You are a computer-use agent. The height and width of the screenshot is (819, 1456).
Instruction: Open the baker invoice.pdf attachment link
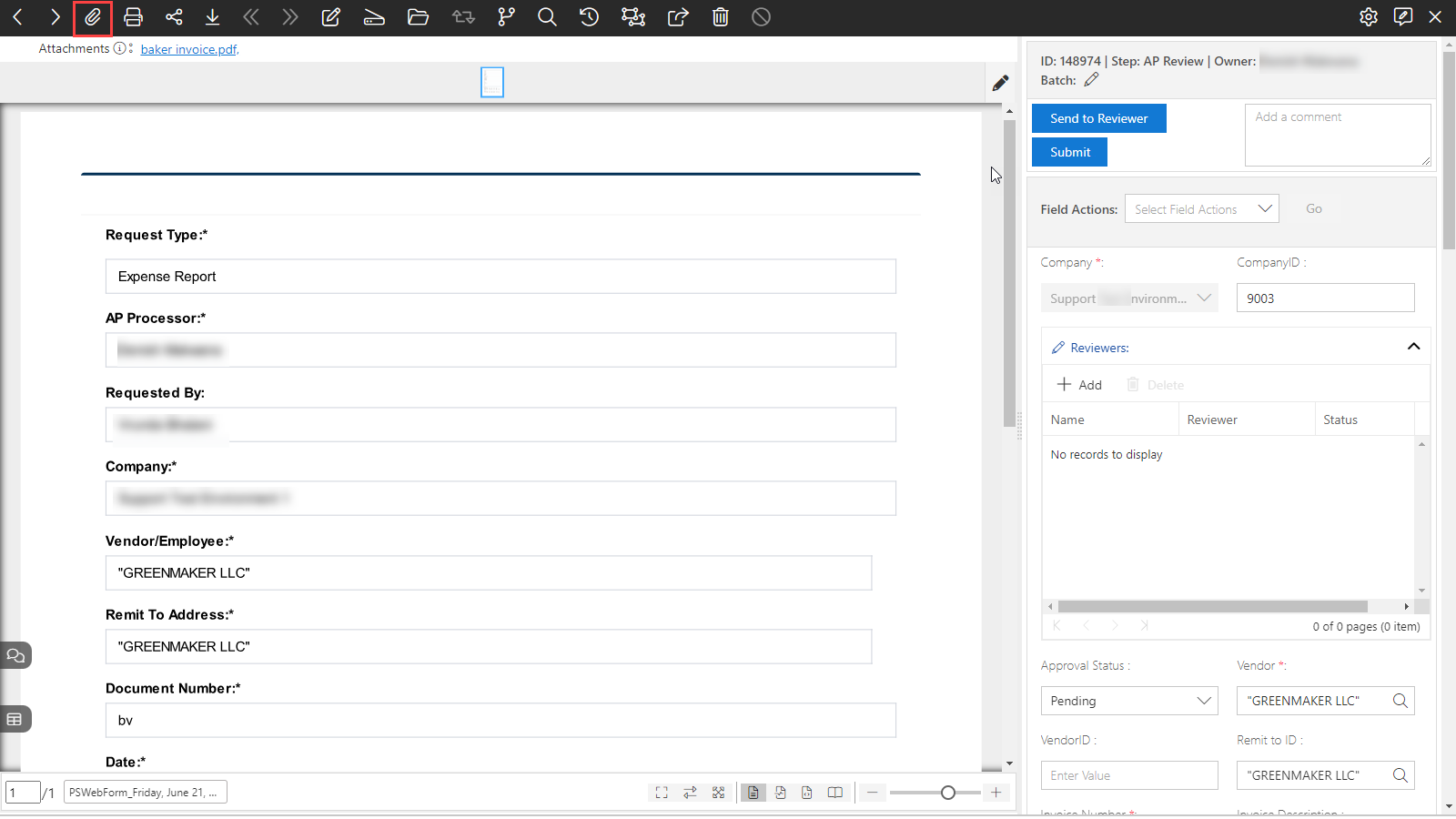(188, 49)
